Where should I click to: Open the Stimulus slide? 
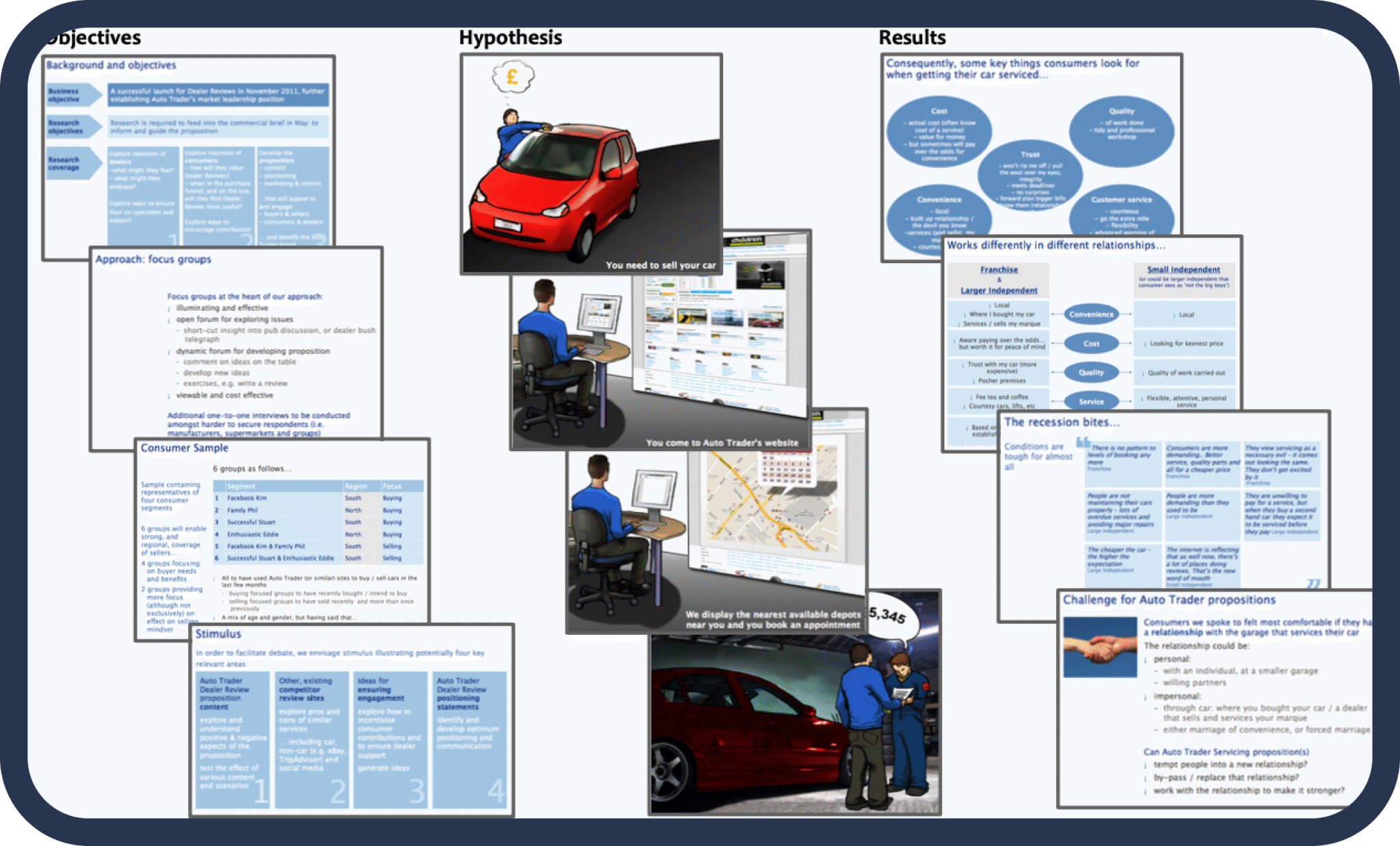click(x=351, y=720)
